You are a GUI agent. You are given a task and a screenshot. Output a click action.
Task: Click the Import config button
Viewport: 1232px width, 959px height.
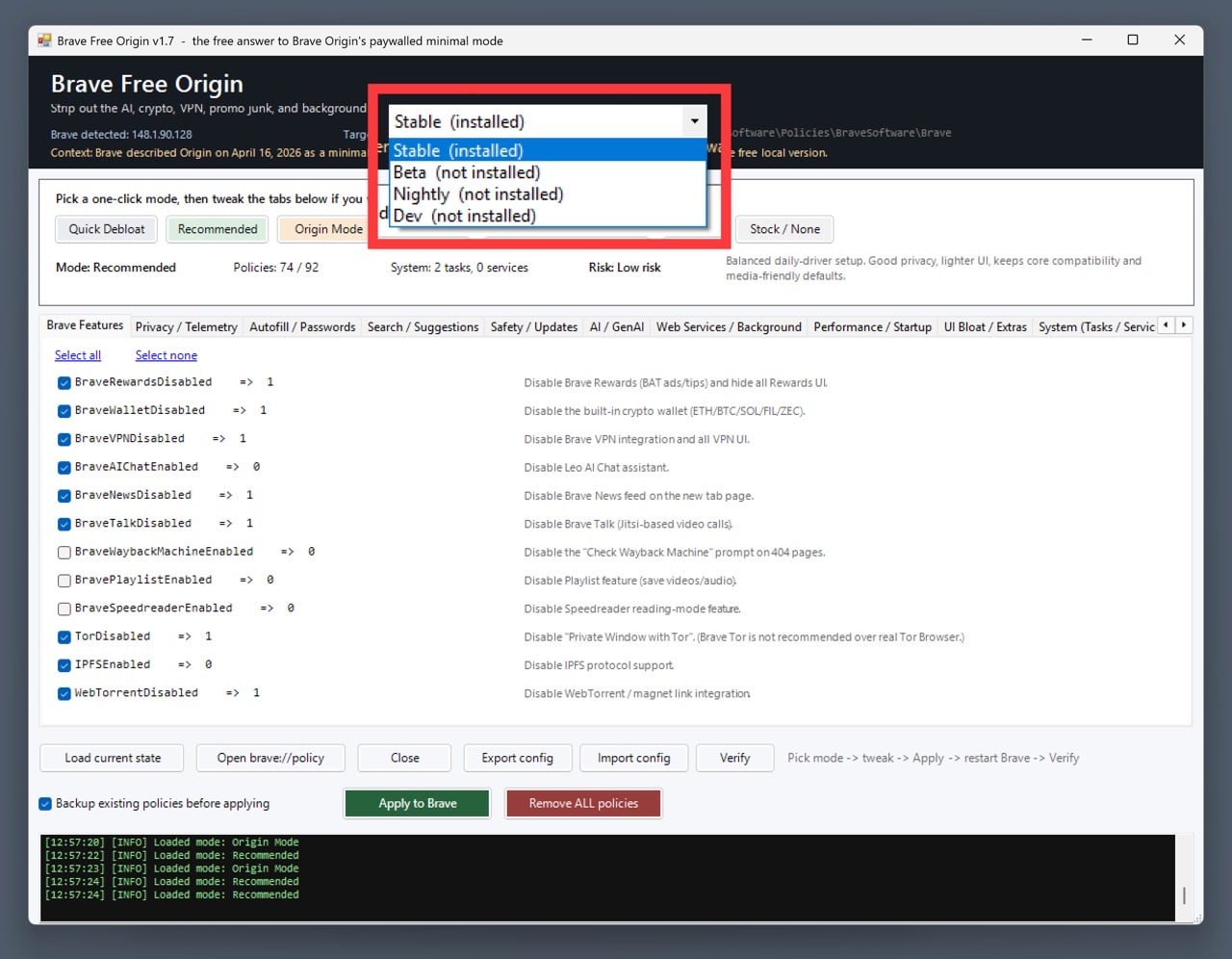tap(633, 759)
